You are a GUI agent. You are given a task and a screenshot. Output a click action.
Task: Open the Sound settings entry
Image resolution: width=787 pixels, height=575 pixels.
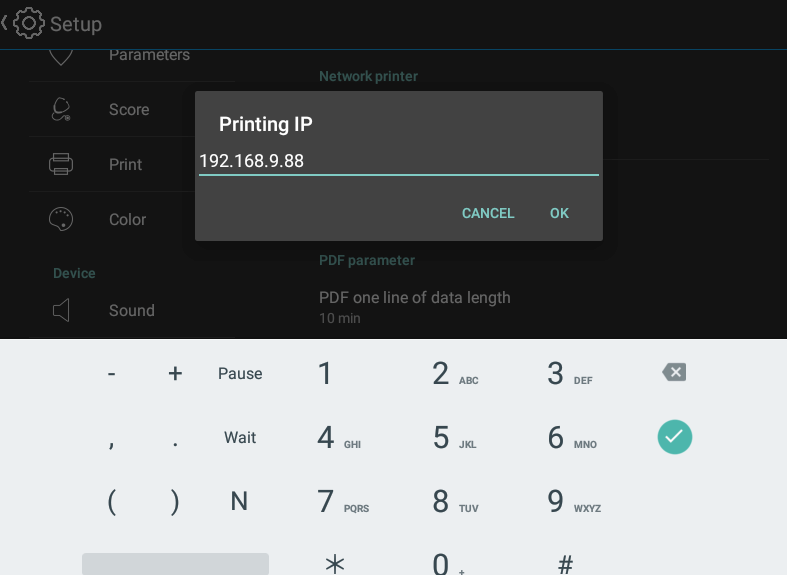click(132, 311)
